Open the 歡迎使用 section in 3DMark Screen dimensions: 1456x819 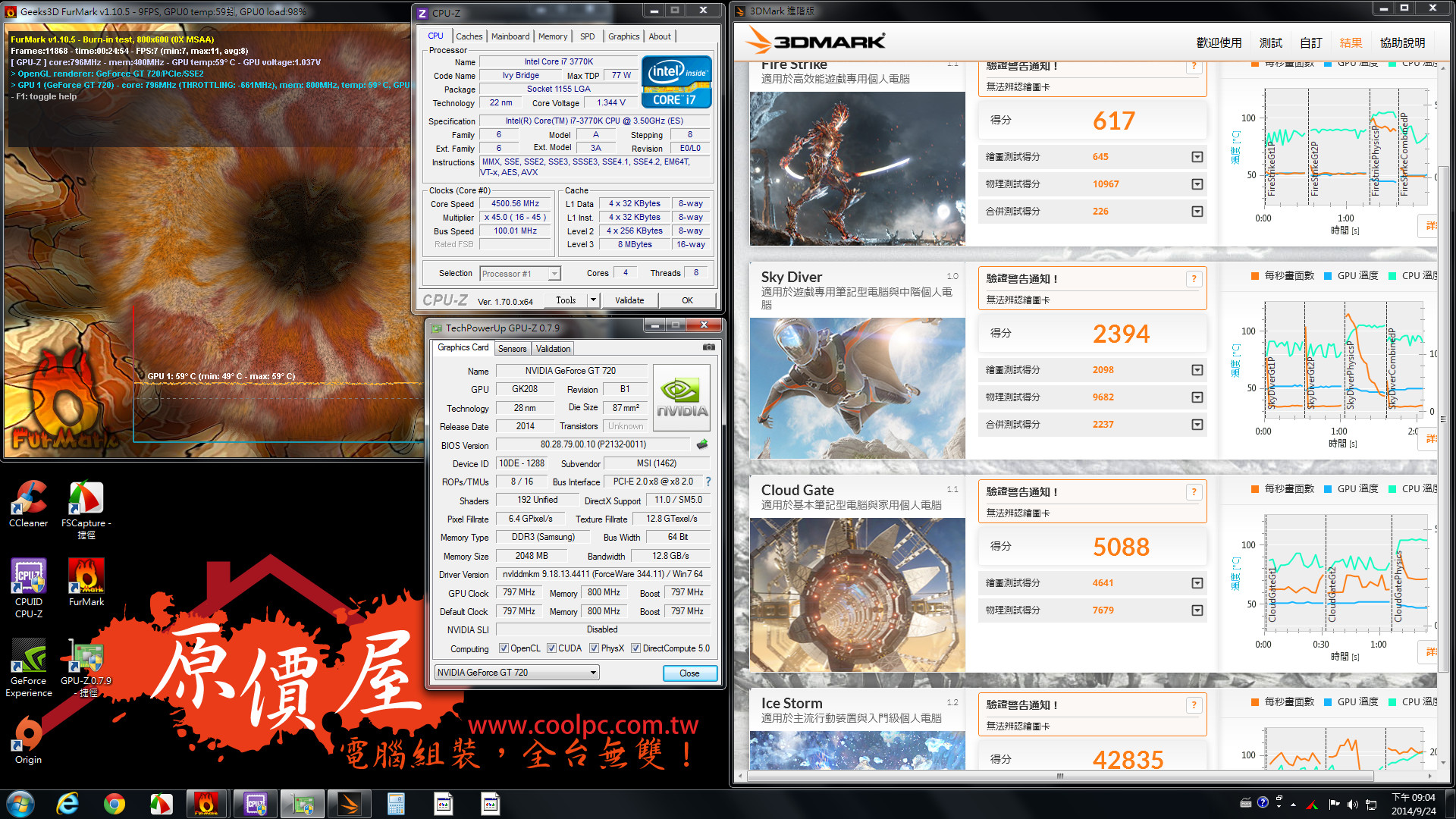[1219, 43]
